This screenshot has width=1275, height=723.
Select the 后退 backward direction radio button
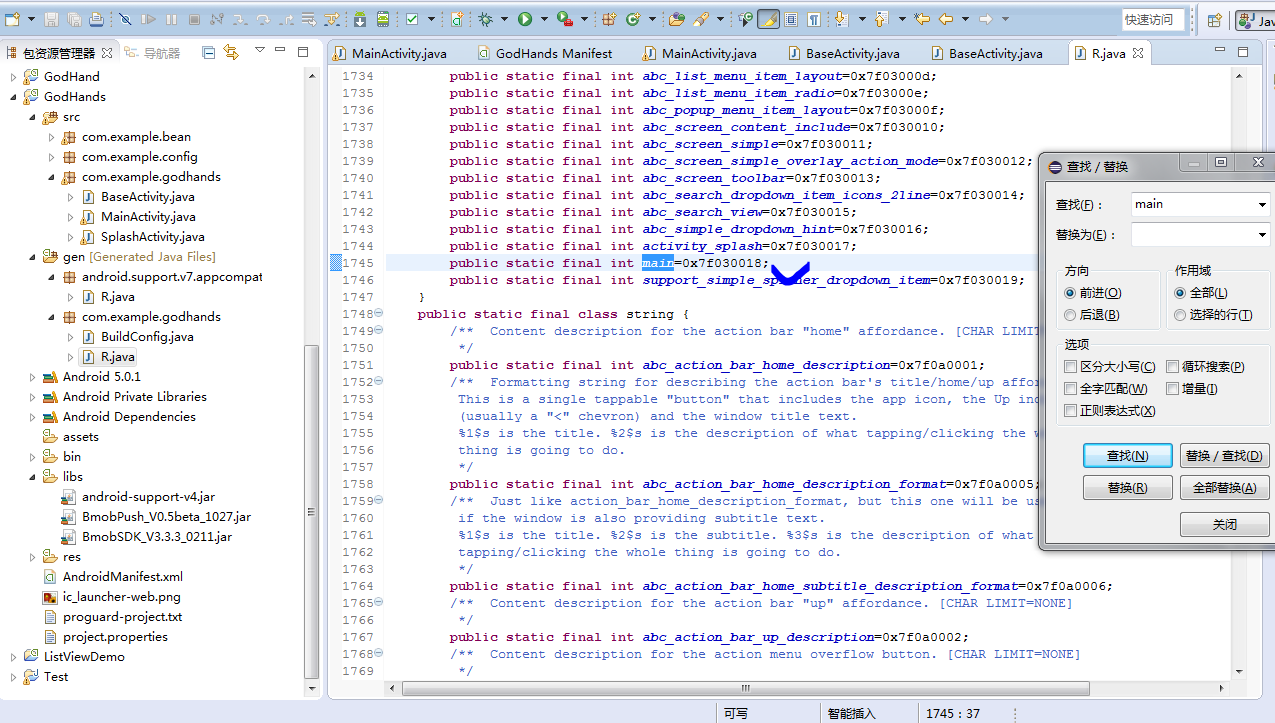coord(1071,315)
